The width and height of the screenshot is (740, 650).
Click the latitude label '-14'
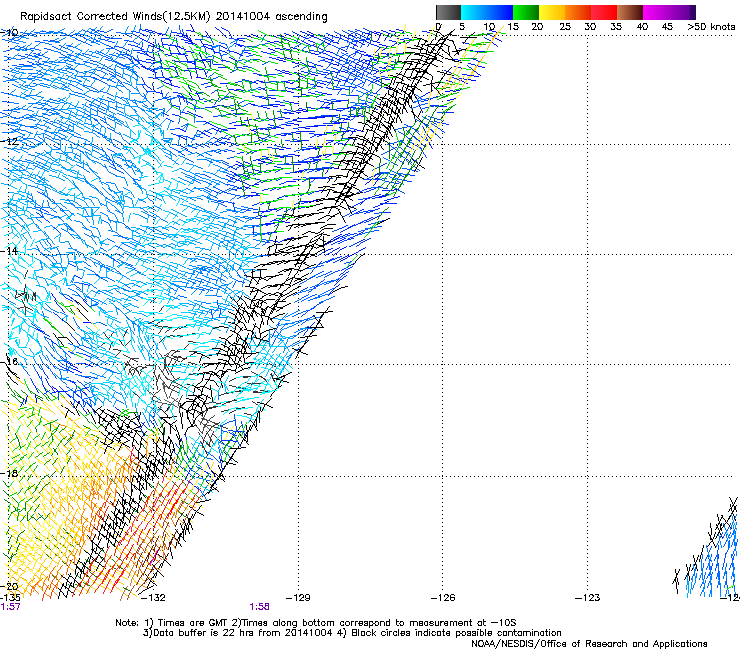click(x=9, y=251)
